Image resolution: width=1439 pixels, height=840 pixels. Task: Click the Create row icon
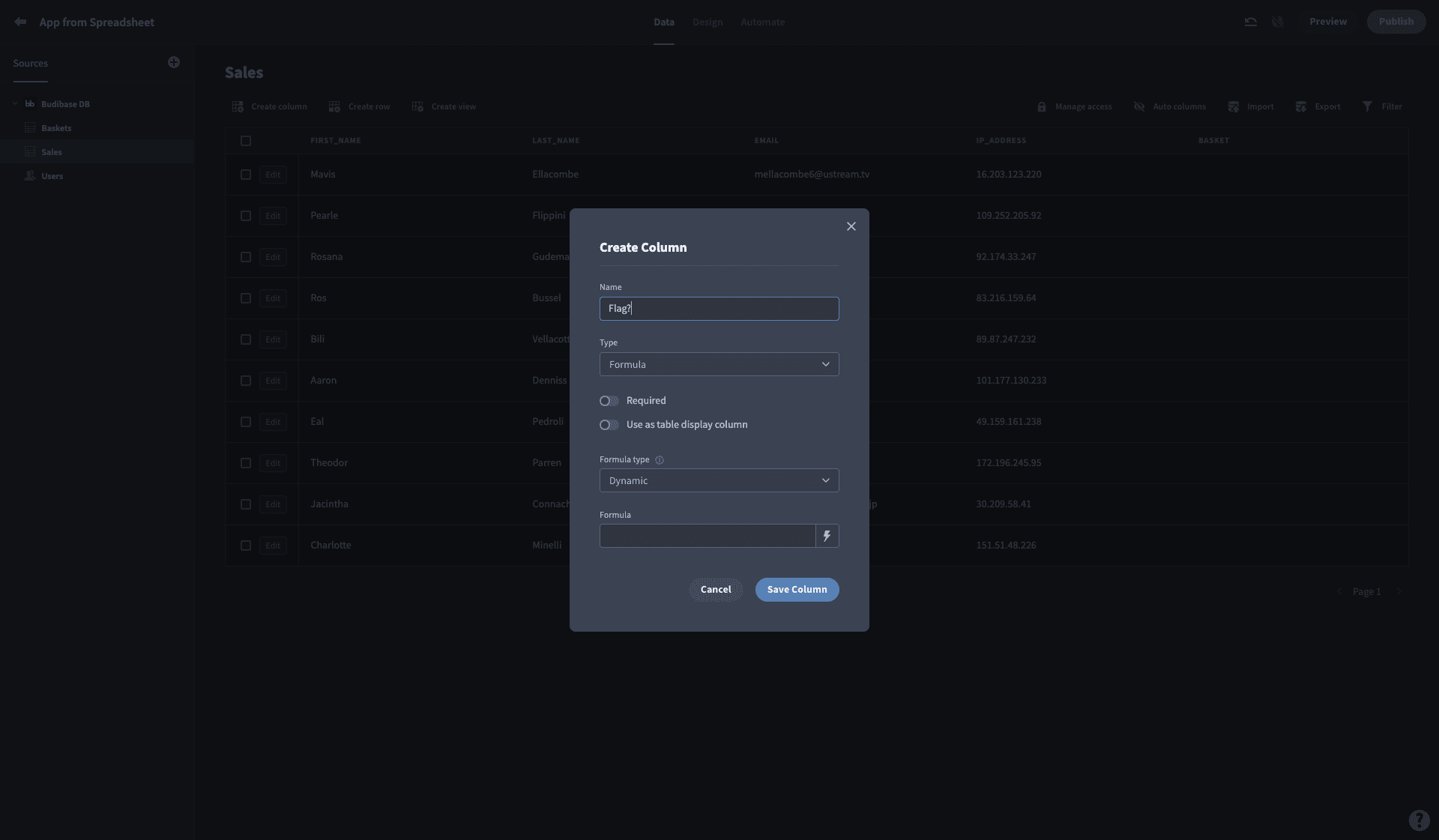pyautogui.click(x=334, y=106)
